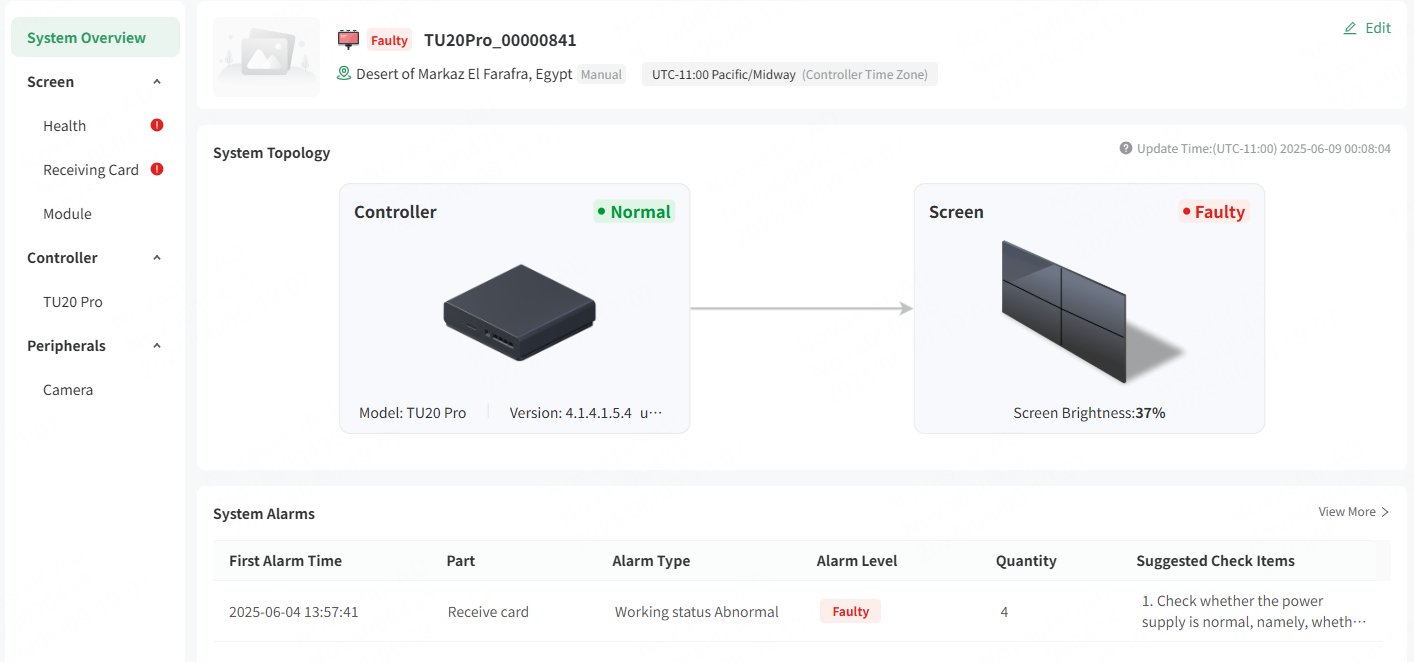Click the Model: TU20 Pro text
Viewport: 1414px width, 662px height.
pos(412,412)
